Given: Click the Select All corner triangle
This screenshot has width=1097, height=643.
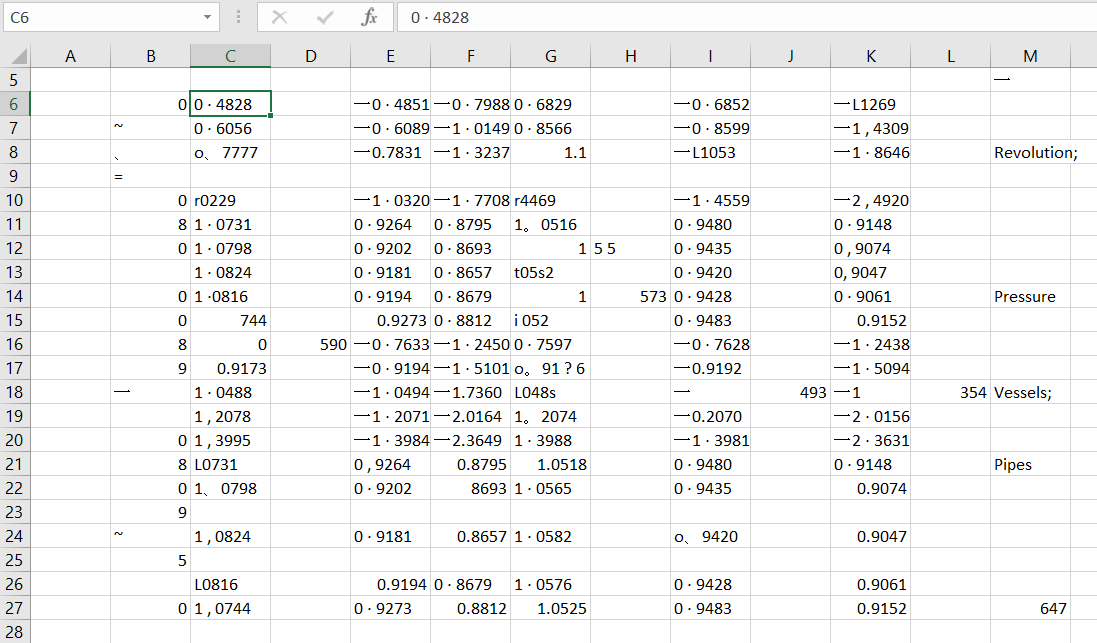Looking at the screenshot, I should (x=15, y=57).
